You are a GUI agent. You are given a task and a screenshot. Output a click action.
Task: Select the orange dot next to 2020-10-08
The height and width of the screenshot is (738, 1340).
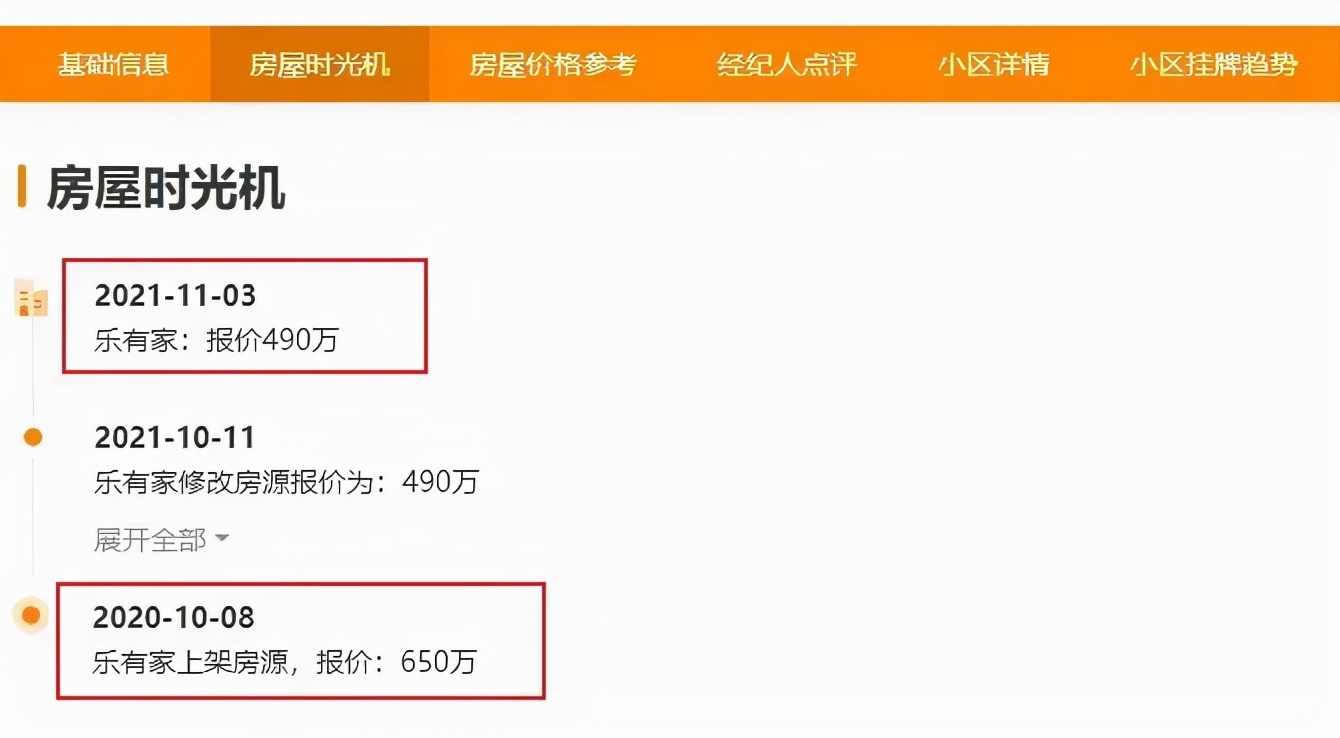pos(31,614)
